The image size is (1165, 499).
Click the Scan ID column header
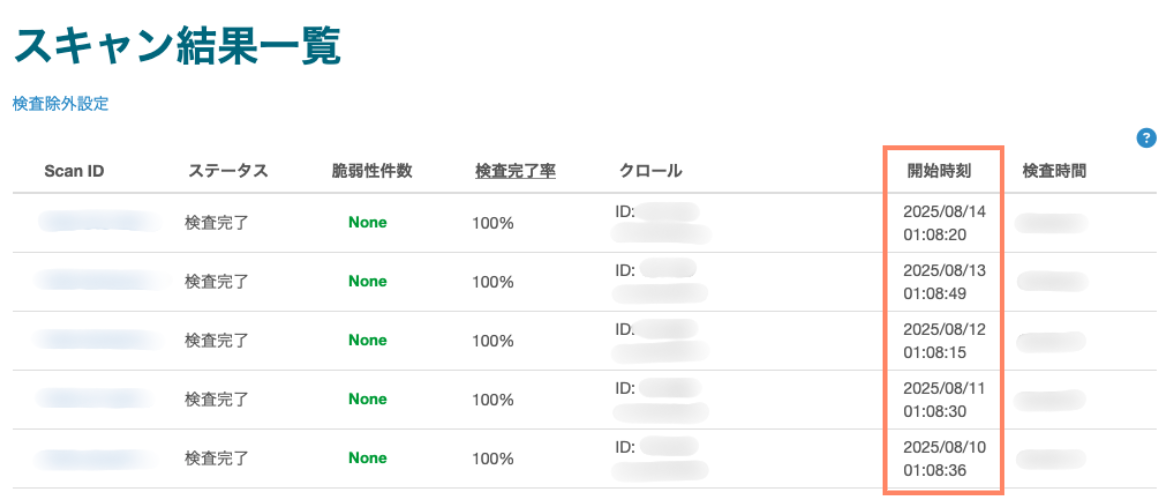[x=74, y=171]
